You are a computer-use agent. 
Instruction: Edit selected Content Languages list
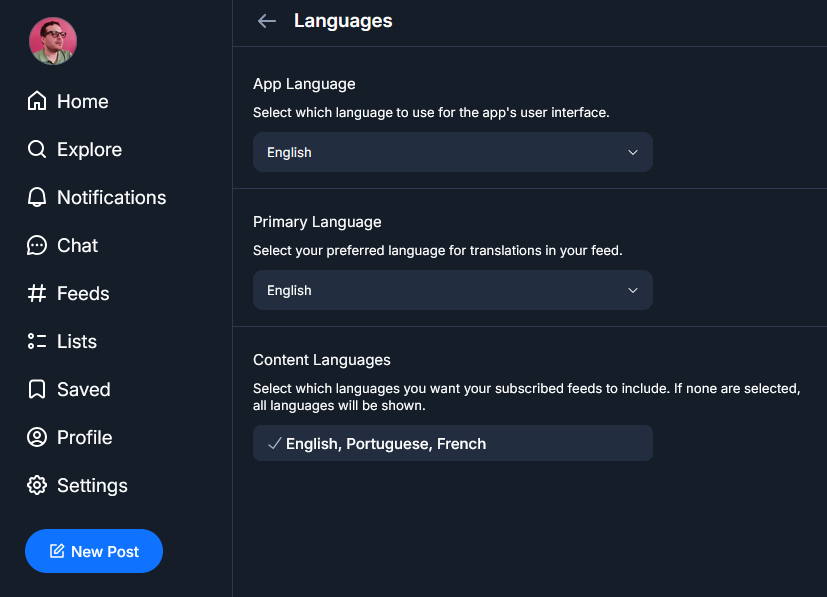pyautogui.click(x=452, y=443)
